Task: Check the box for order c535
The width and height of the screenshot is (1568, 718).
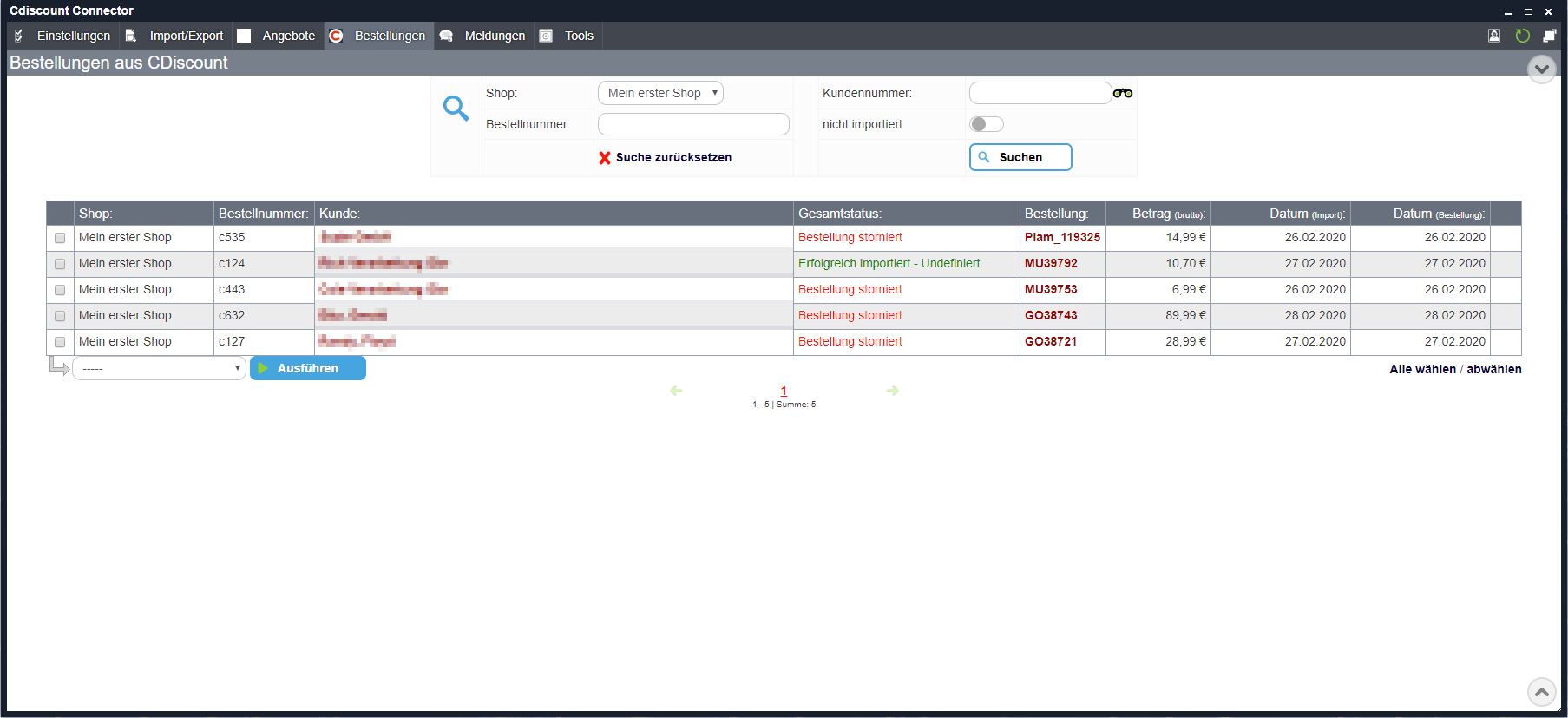Action: pyautogui.click(x=60, y=238)
